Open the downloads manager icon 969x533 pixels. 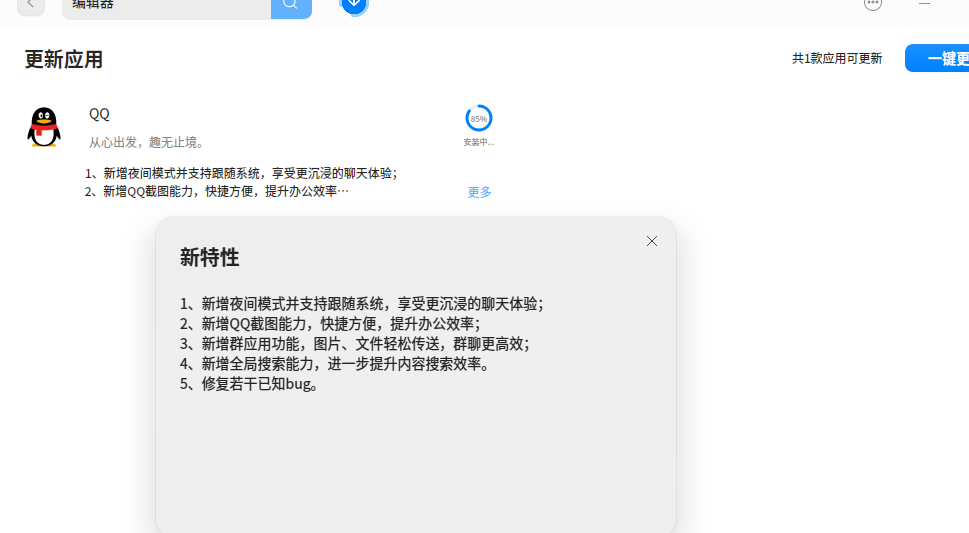354,6
